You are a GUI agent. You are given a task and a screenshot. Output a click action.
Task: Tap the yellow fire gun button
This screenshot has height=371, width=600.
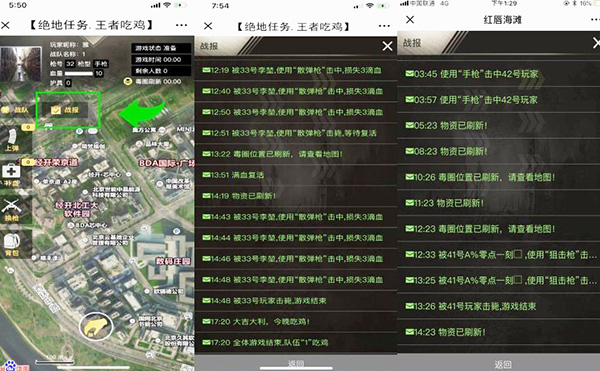click(x=96, y=326)
